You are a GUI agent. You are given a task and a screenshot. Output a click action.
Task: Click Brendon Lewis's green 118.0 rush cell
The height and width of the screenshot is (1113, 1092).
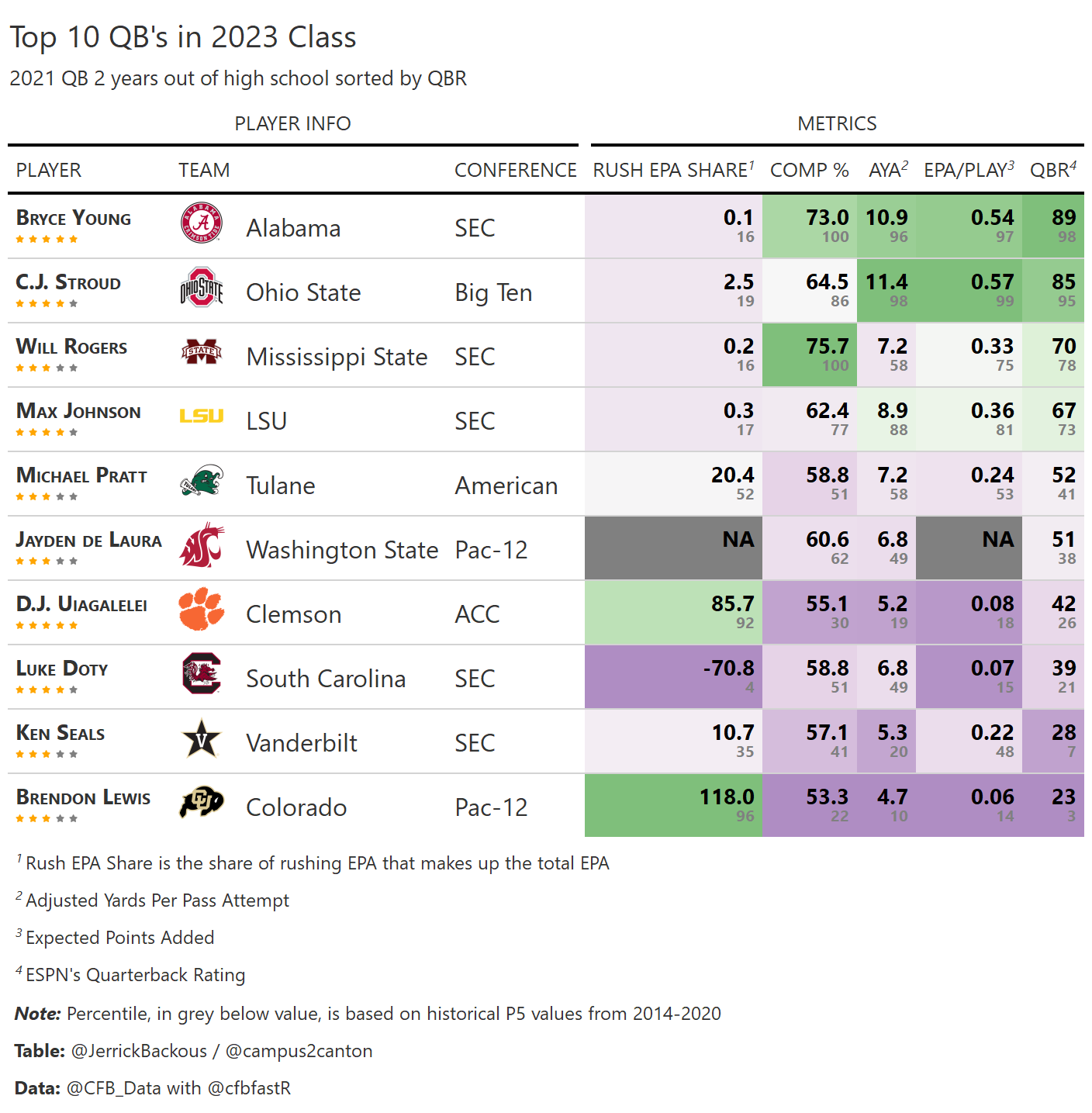[x=673, y=805]
